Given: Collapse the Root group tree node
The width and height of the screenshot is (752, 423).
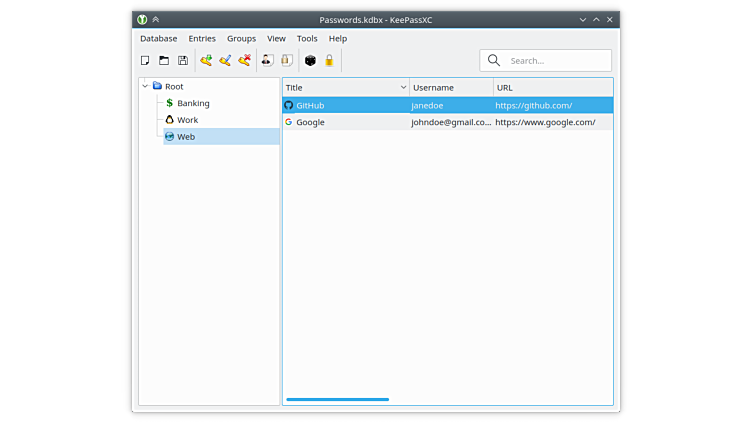Looking at the screenshot, I should 145,86.
